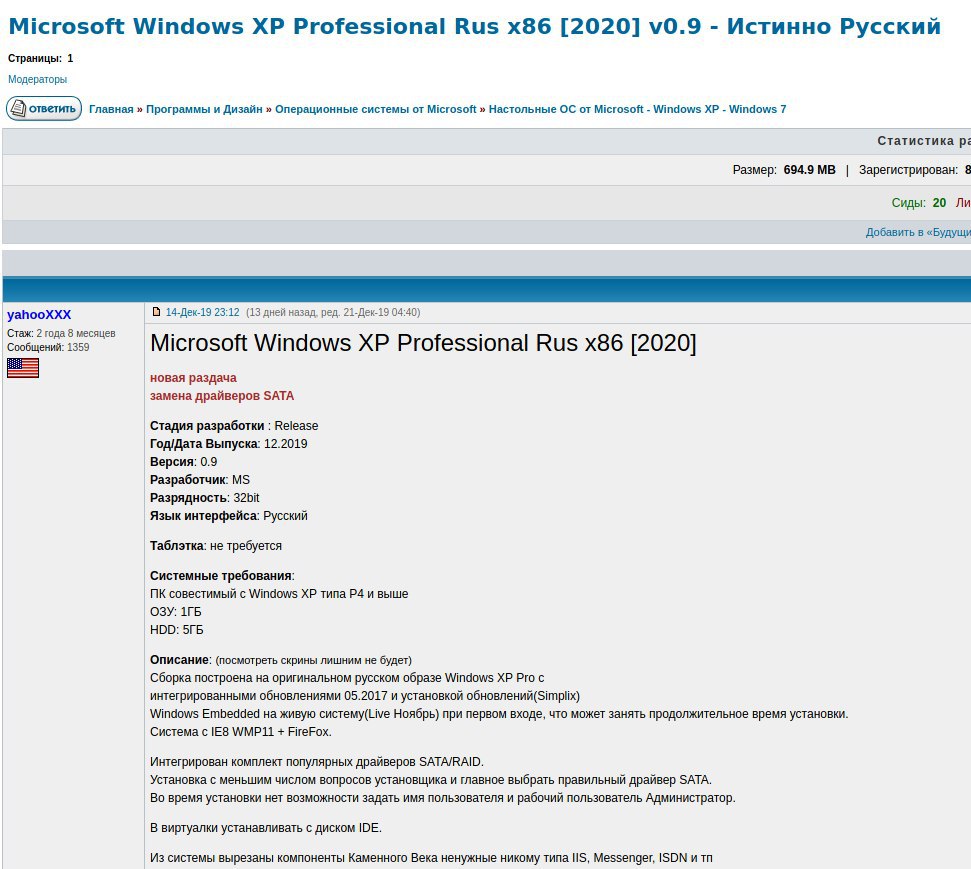The height and width of the screenshot is (869, 971).
Task: Click the Разработчик: MS line
Action: click(x=200, y=479)
